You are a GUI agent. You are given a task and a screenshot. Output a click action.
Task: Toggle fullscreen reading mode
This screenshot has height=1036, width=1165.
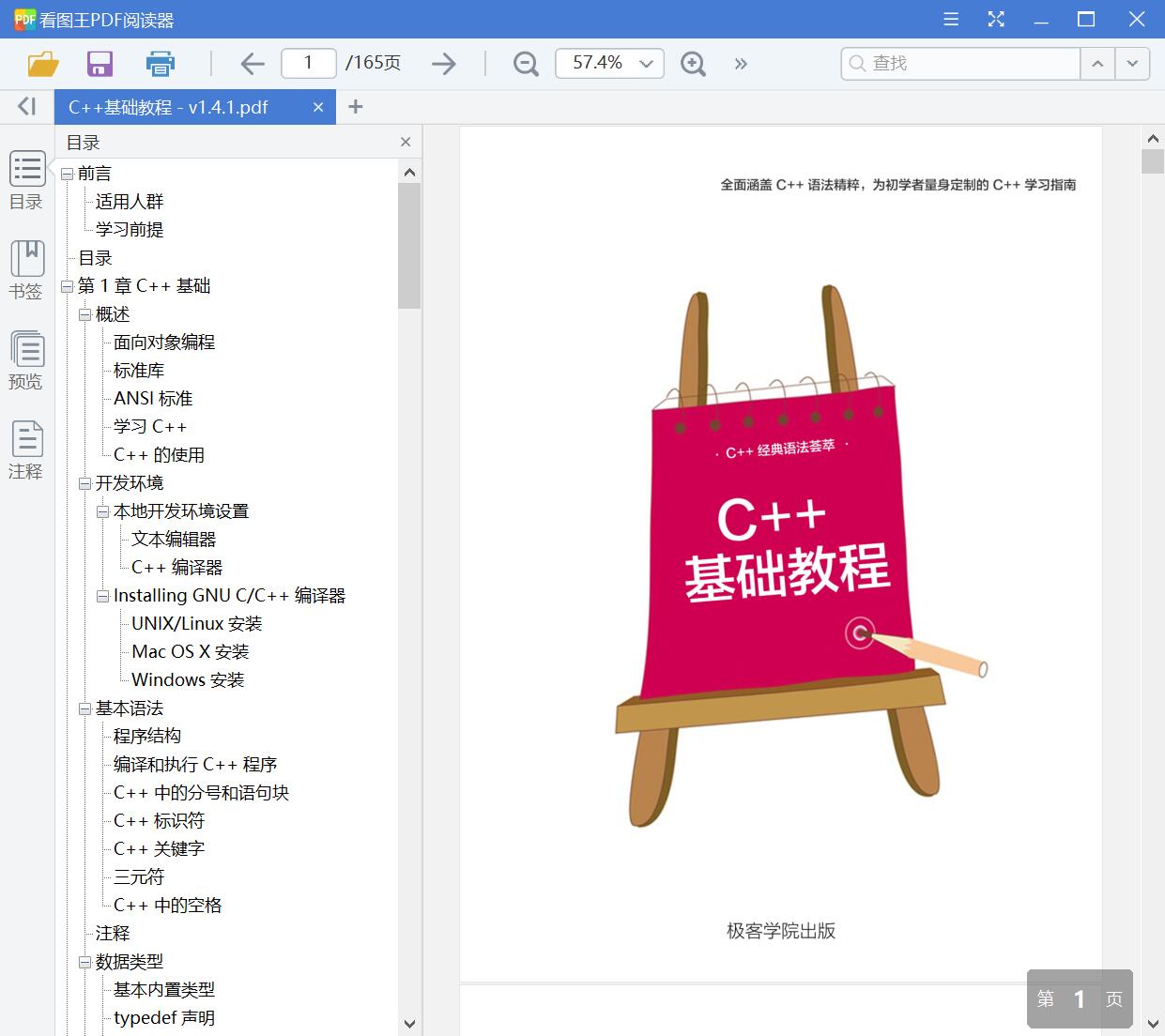pyautogui.click(x=996, y=18)
